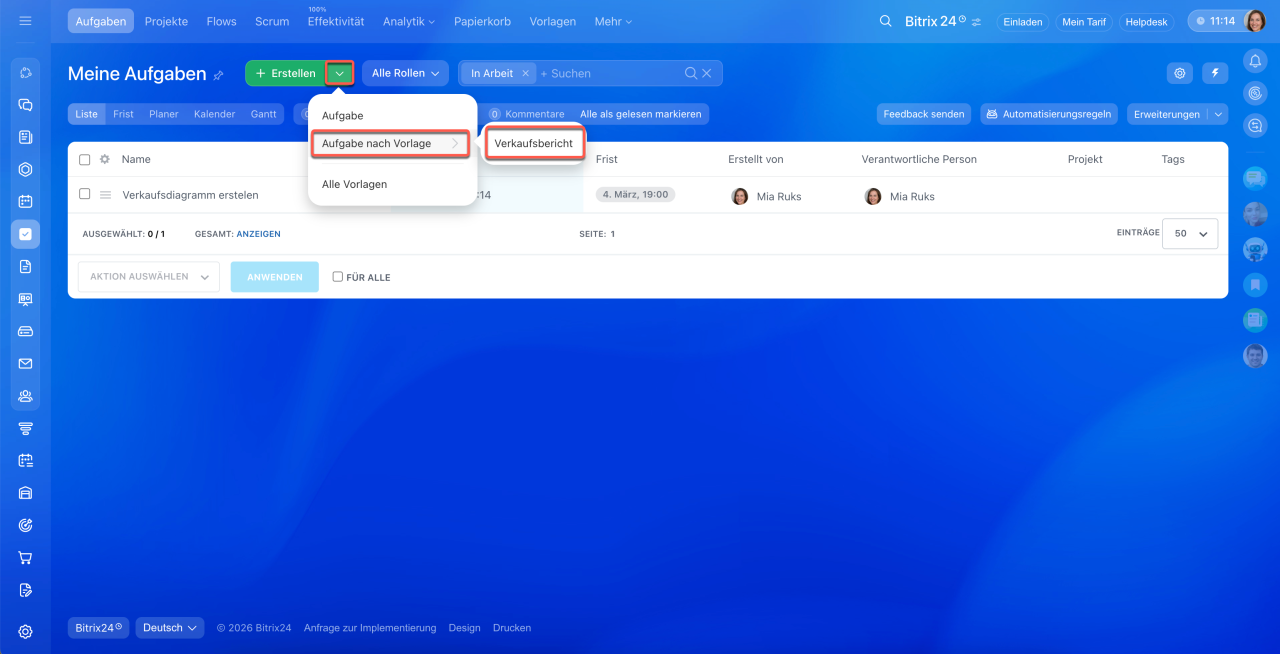The width and height of the screenshot is (1280, 654).
Task: Choose Alle Vorlagen in the dropdown menu
Action: (354, 184)
